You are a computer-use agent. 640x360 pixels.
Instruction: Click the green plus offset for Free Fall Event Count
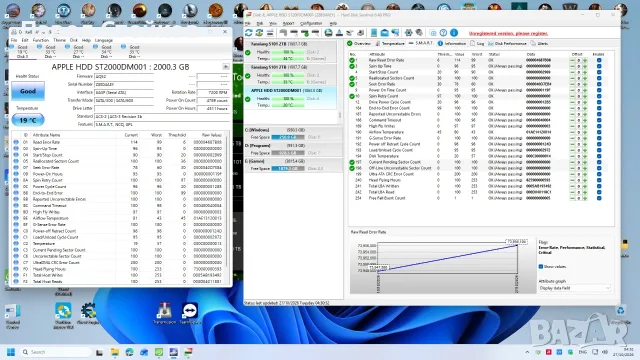tap(584, 198)
